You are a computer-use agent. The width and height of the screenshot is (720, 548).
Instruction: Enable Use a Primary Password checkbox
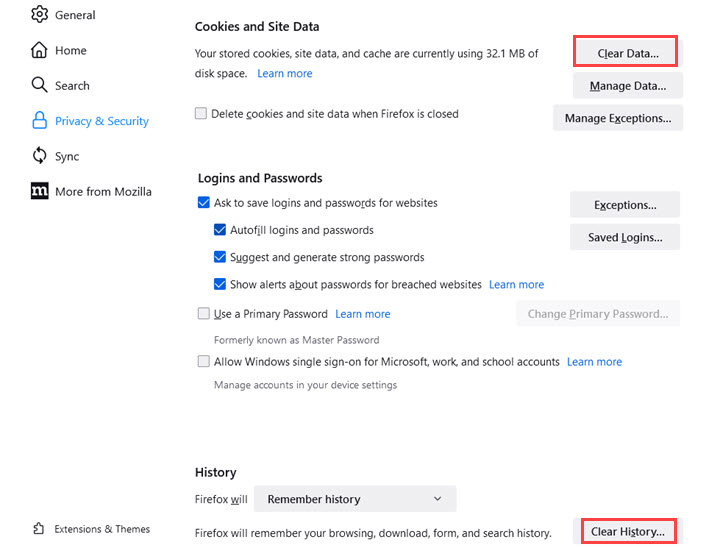click(204, 314)
